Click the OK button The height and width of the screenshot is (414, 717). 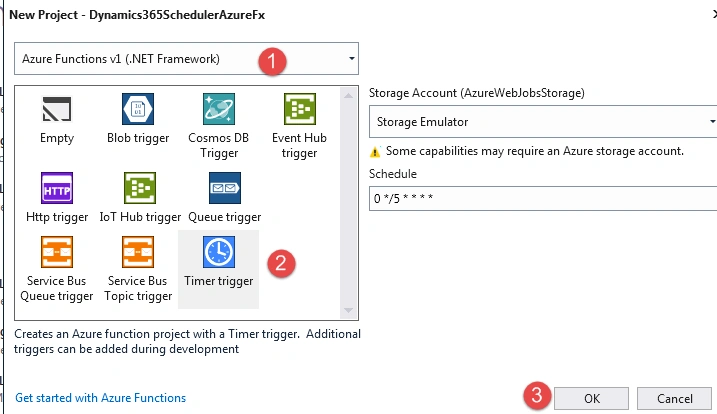coord(591,398)
